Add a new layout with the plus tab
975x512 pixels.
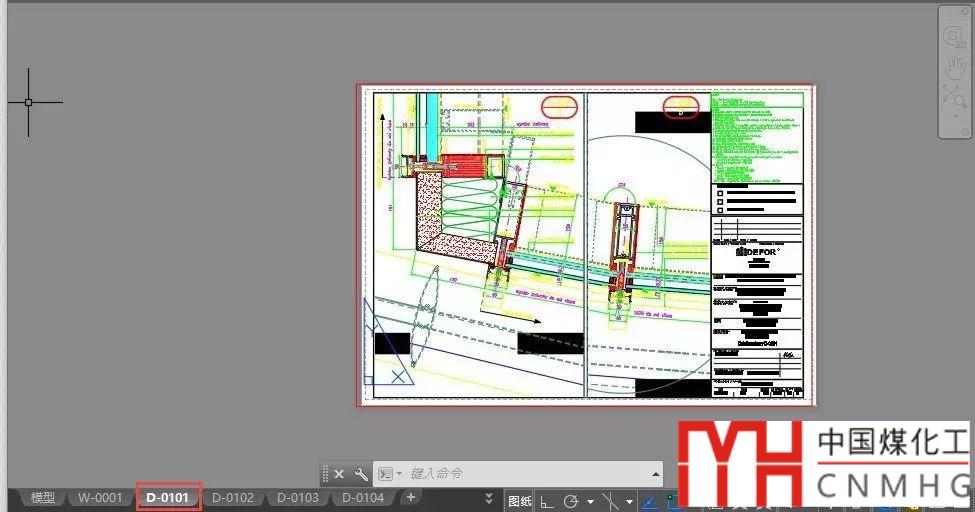point(410,497)
